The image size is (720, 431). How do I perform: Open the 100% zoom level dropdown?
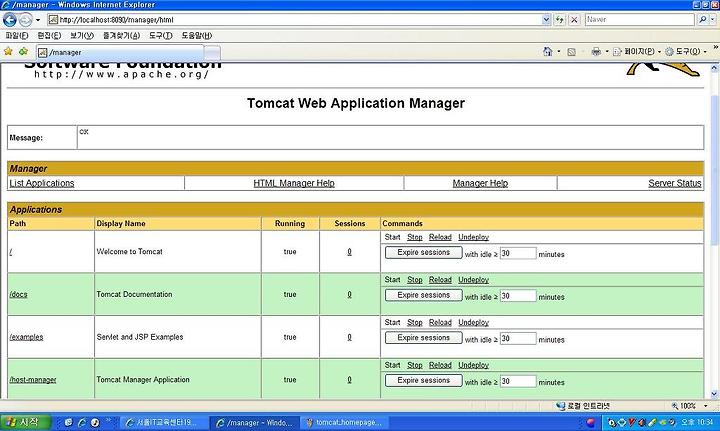tap(706, 406)
